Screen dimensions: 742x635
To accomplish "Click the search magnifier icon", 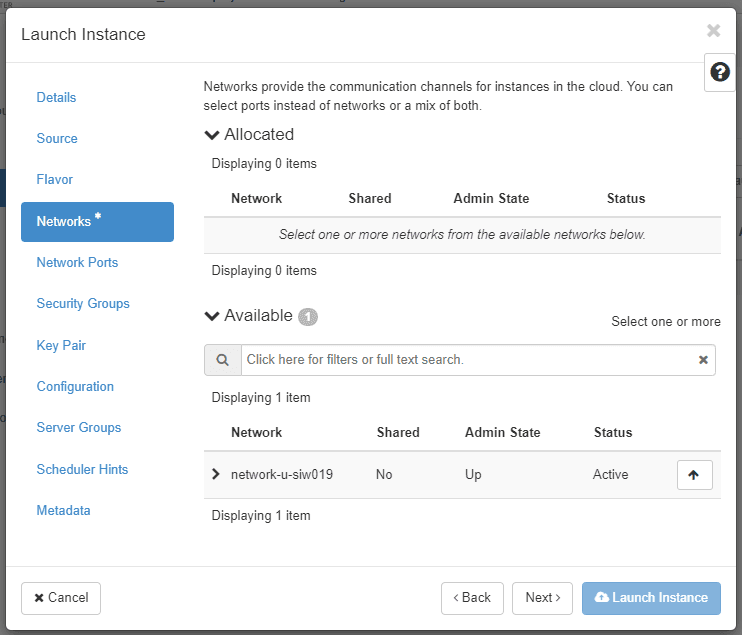I will coord(223,360).
